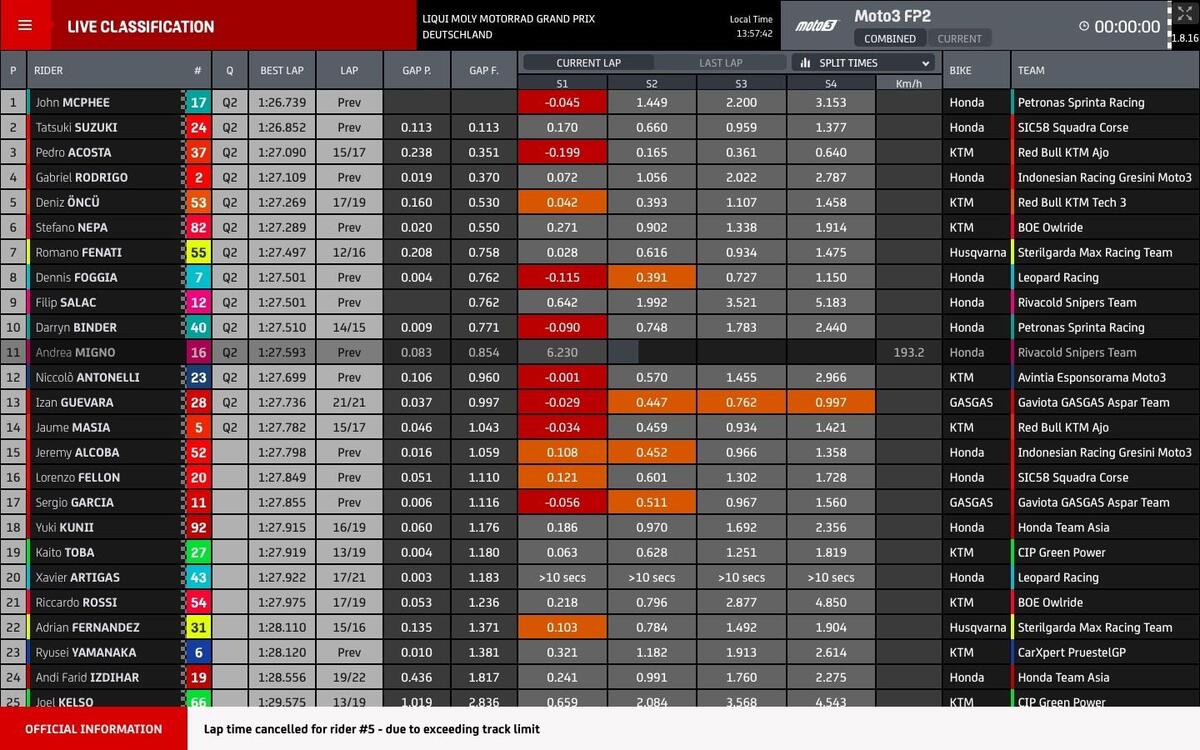Image resolution: width=1200 pixels, height=750 pixels.
Task: Click Izan Guevara's orange S3 split cell
Action: point(741,402)
